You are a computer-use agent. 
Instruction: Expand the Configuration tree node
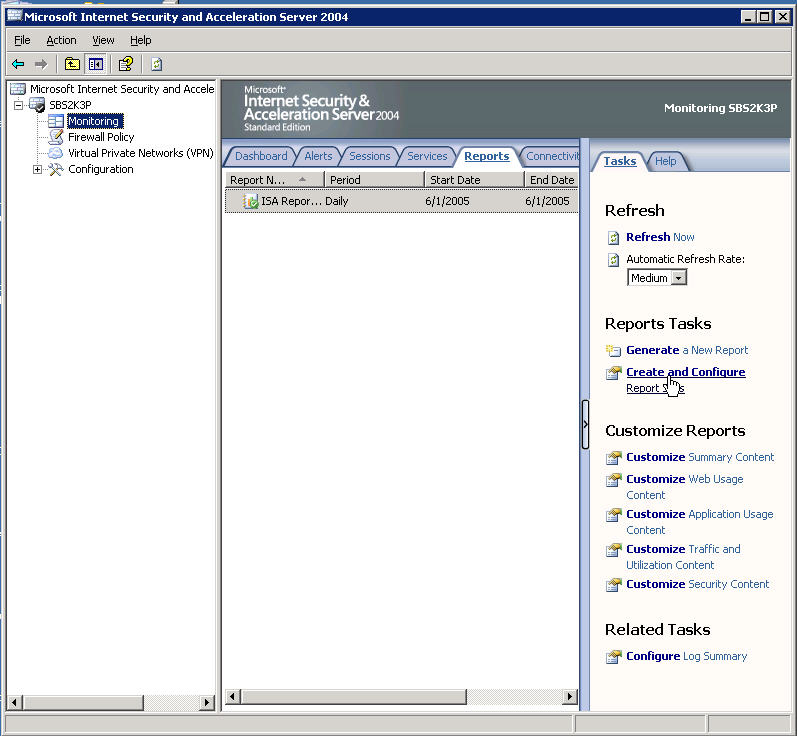coord(37,169)
